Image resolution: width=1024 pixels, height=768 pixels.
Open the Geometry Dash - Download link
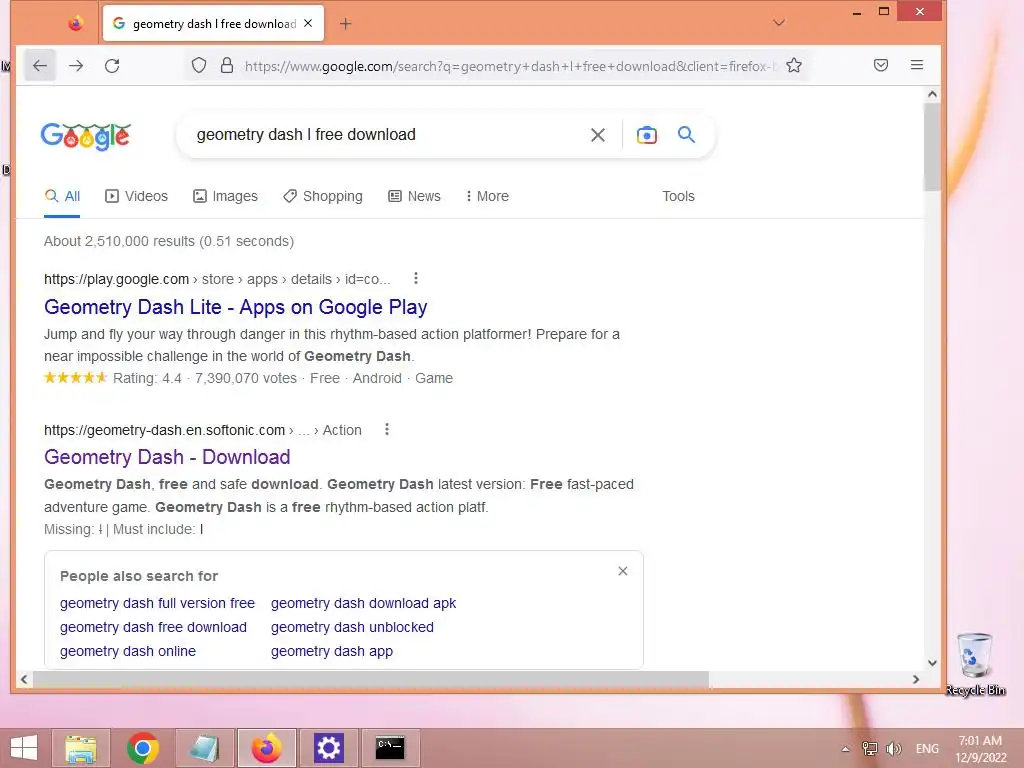point(167,457)
